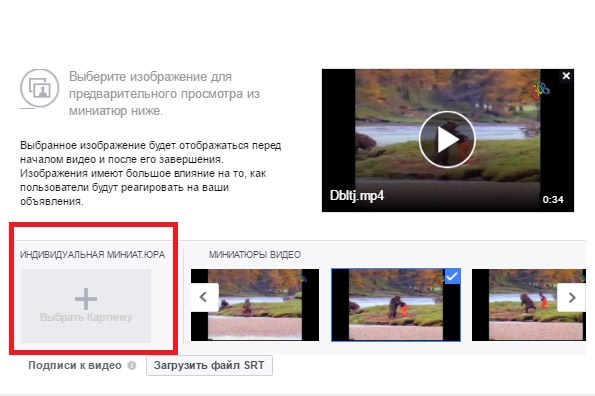Image resolution: width=595 pixels, height=396 pixels.
Task: Click the plus icon for custom thumbnail
Action: tap(86, 299)
